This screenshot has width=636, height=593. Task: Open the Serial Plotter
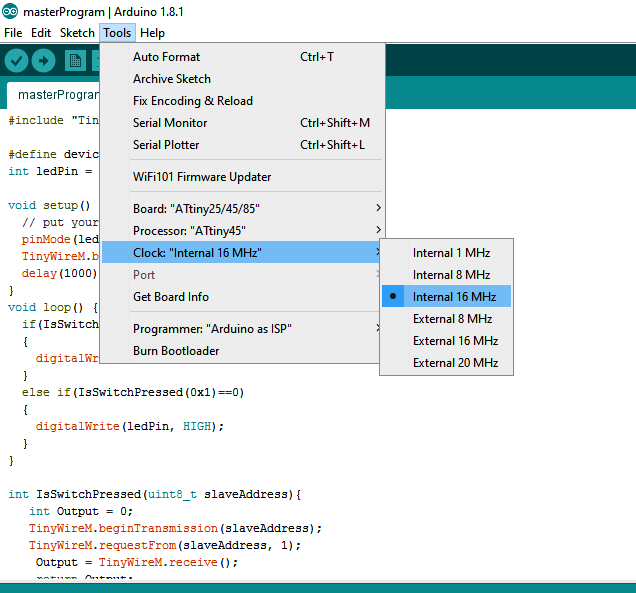pos(241,145)
